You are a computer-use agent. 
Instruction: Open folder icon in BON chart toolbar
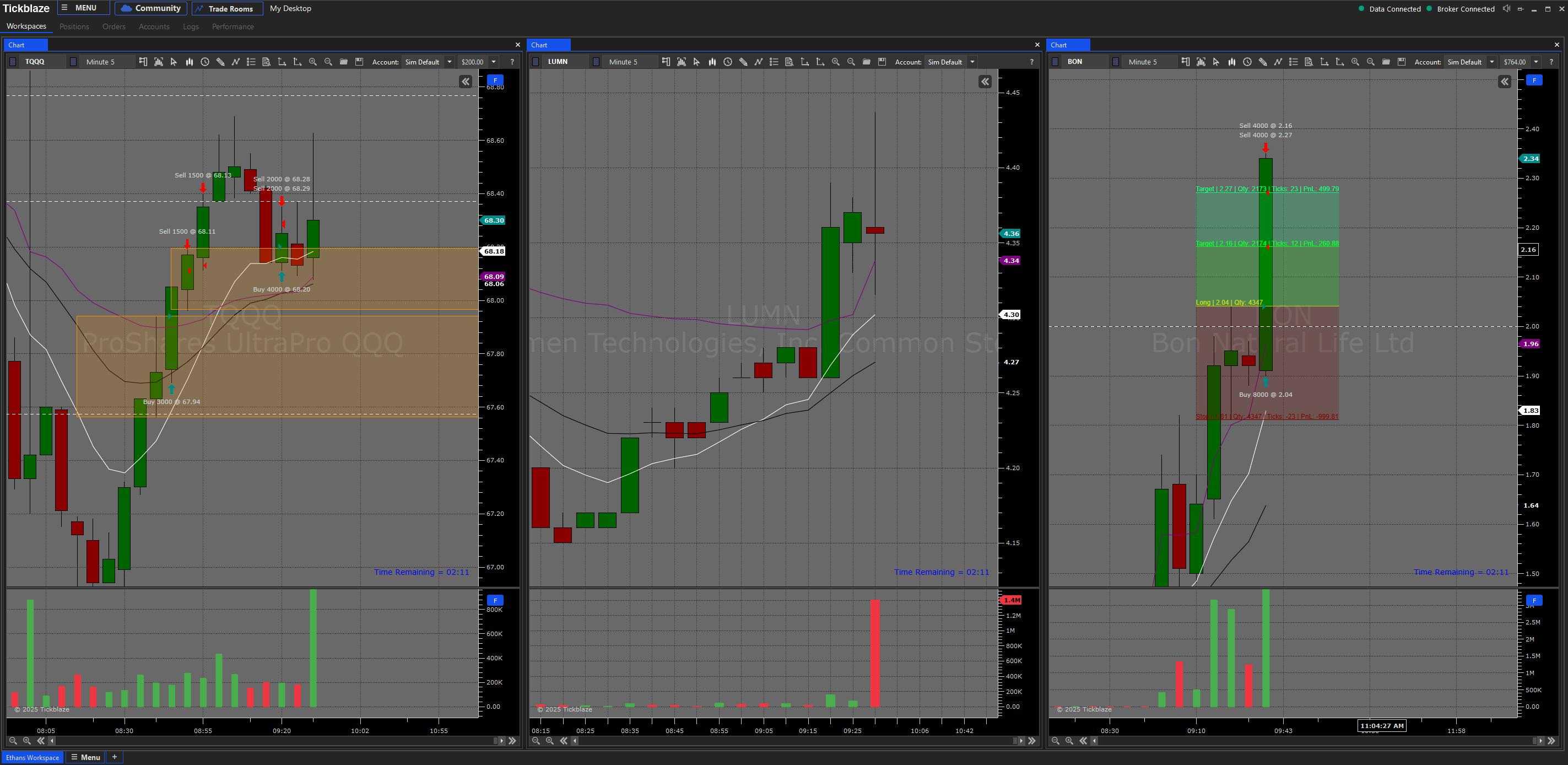(1386, 62)
